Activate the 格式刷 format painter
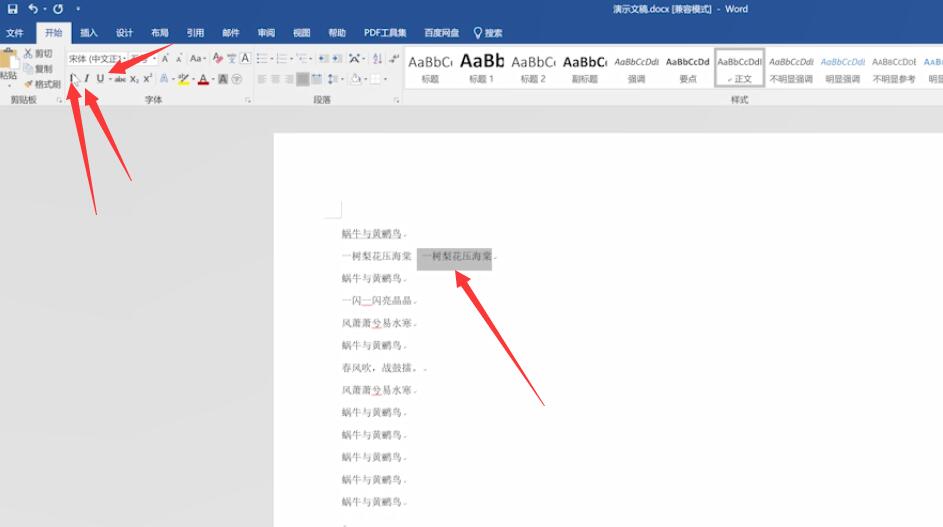This screenshot has height=527, width=943. [42, 84]
